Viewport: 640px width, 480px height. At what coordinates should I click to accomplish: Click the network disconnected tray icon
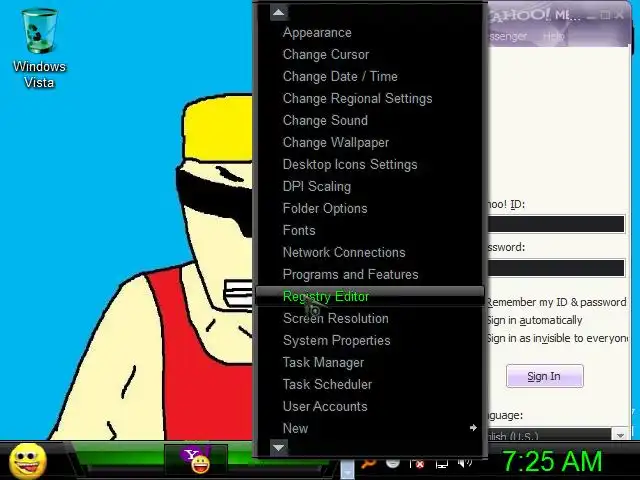coord(417,464)
